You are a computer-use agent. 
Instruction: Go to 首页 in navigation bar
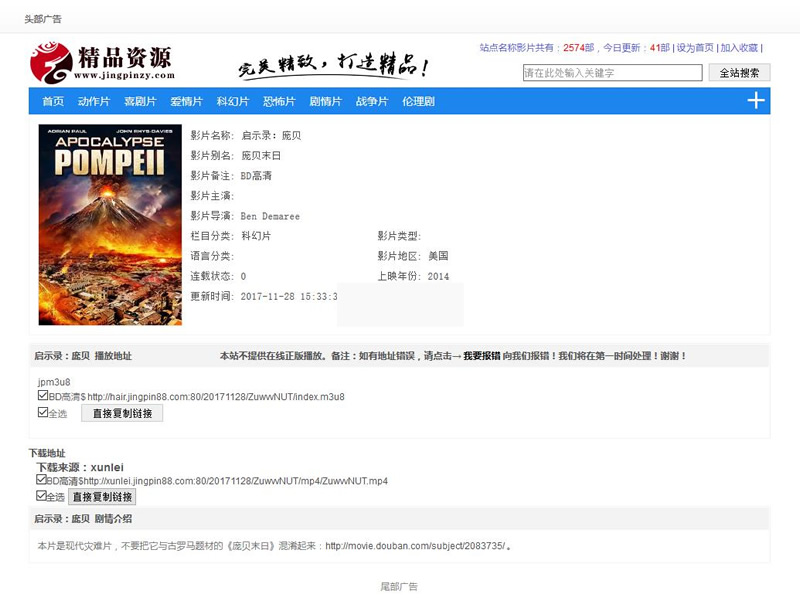point(53,101)
